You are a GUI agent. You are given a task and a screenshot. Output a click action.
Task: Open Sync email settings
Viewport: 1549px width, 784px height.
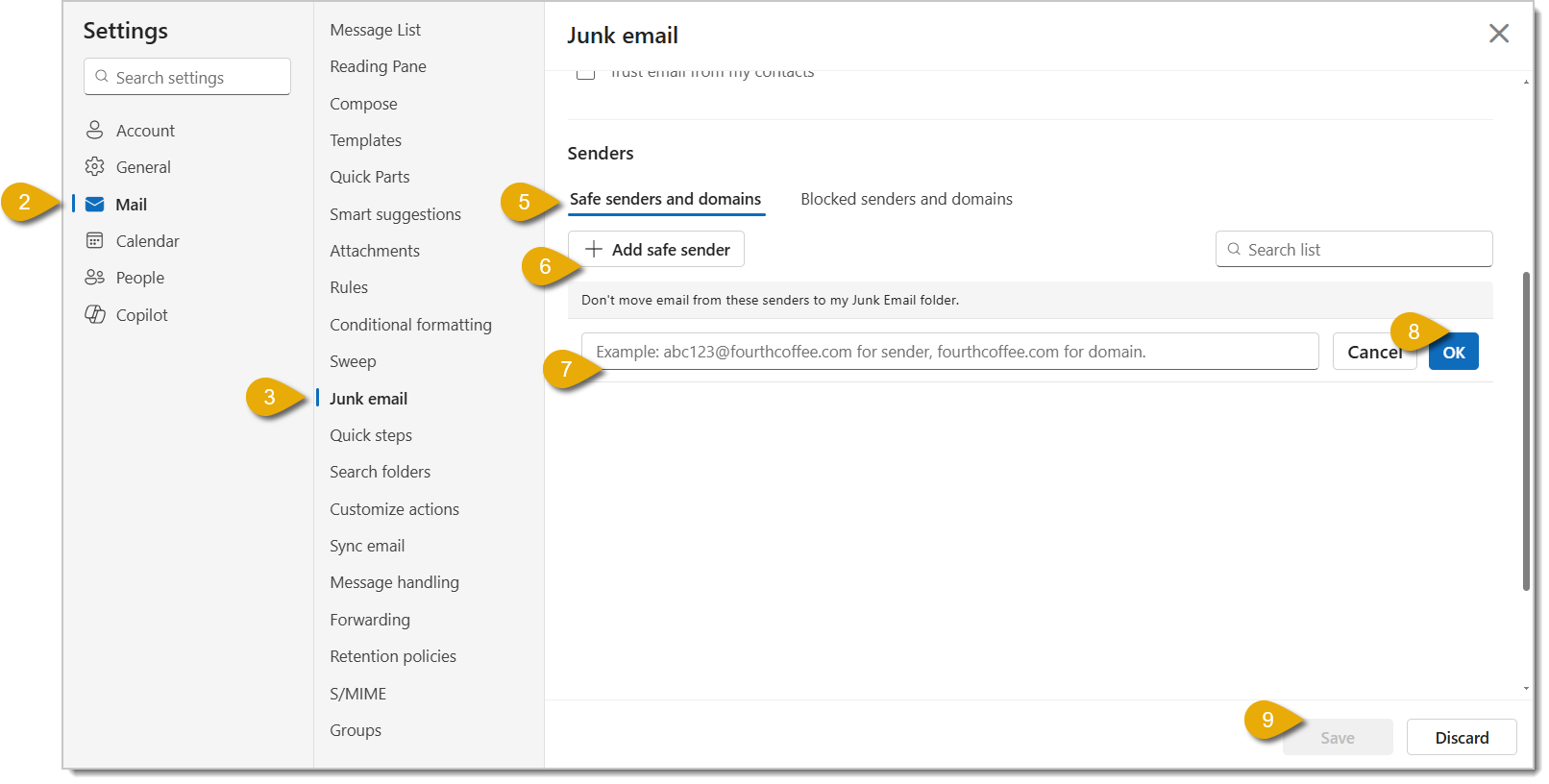(367, 546)
